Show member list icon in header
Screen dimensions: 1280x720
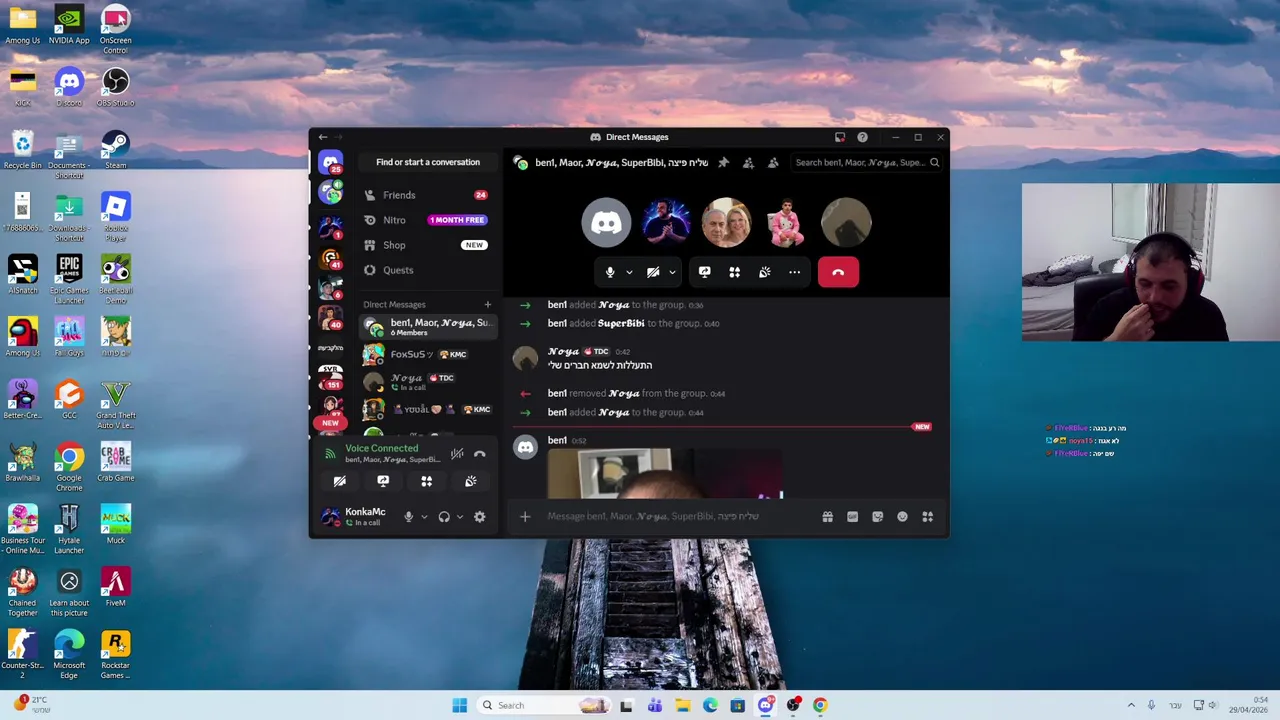pos(773,162)
